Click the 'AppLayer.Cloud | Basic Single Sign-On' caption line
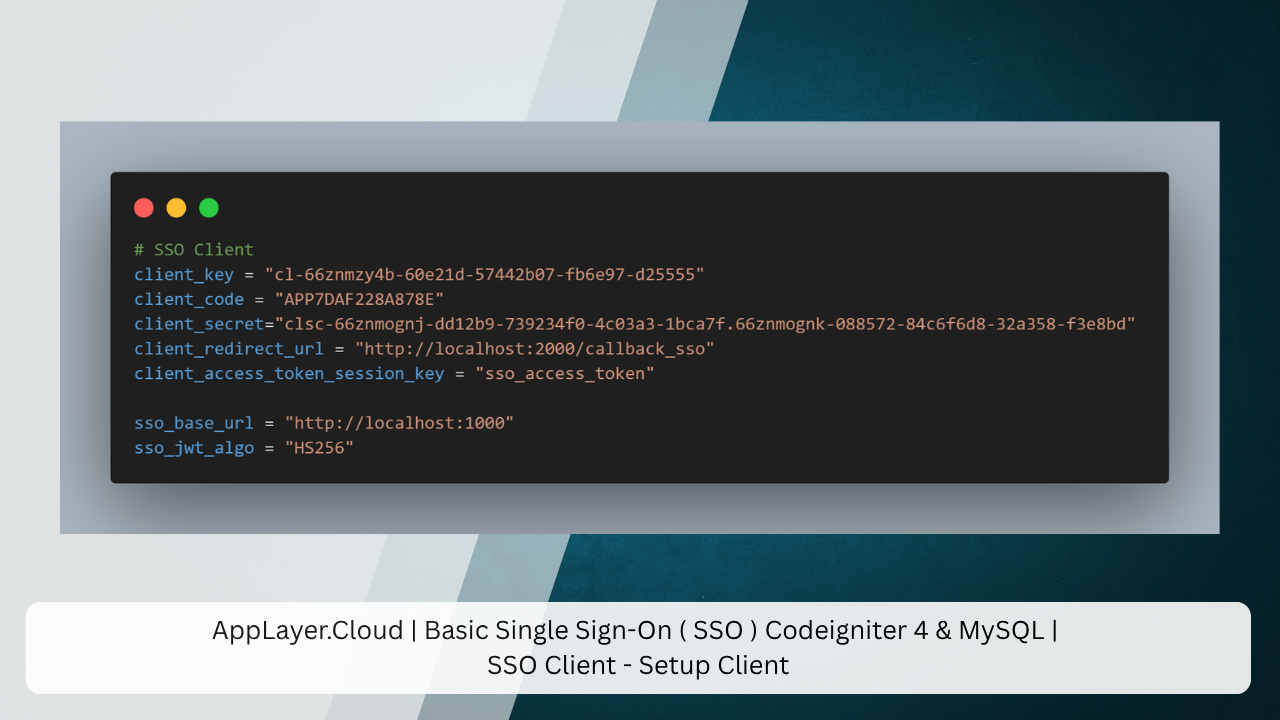 coord(635,631)
